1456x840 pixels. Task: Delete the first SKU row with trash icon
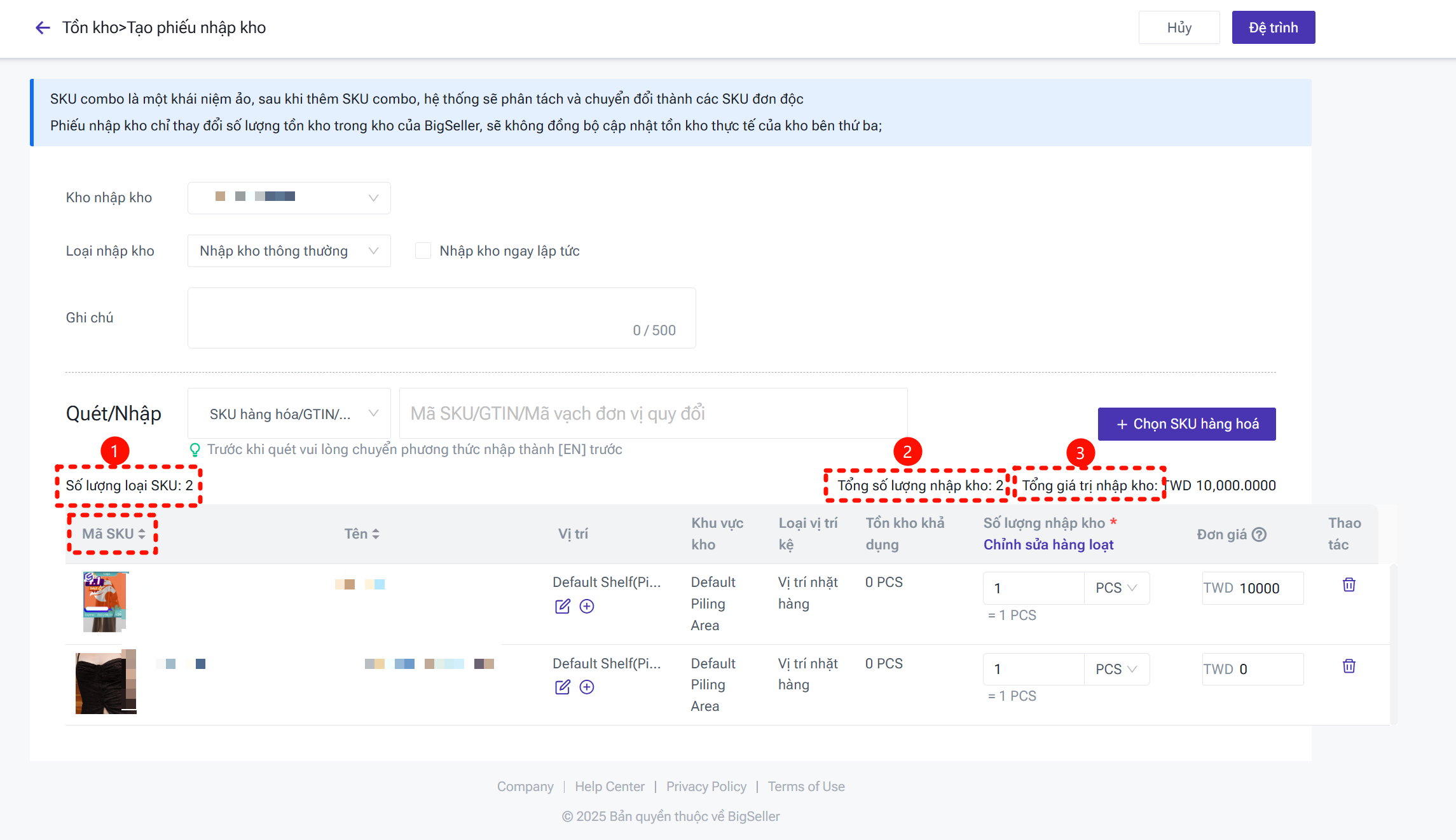1349,584
